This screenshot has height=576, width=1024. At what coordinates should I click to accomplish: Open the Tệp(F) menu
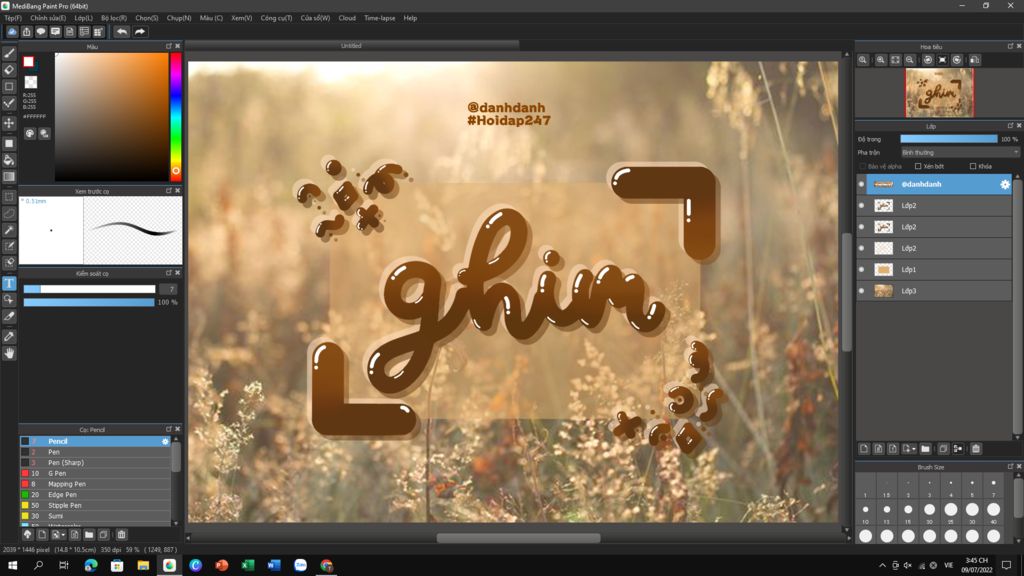click(x=13, y=18)
